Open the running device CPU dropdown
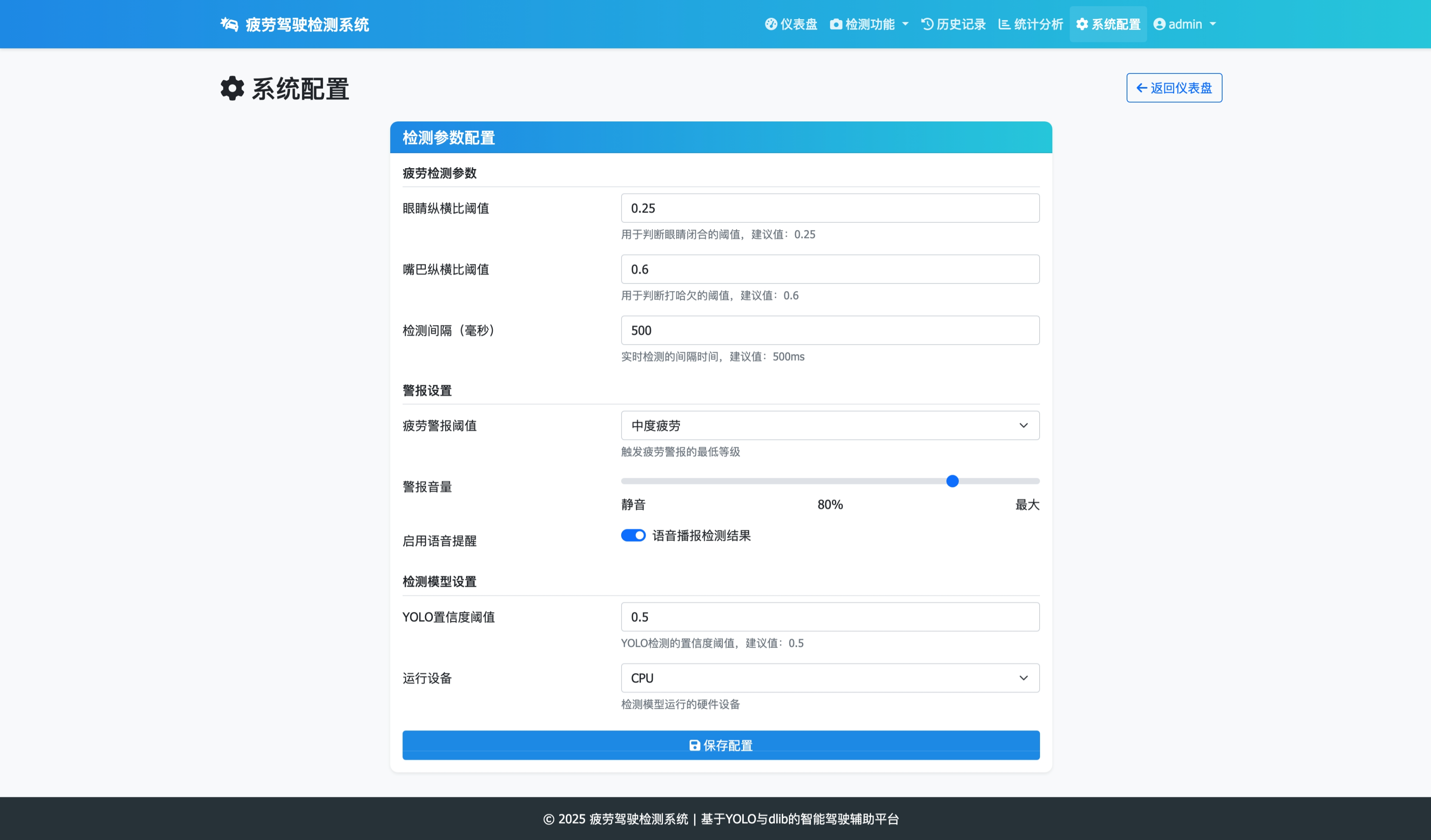 [830, 678]
